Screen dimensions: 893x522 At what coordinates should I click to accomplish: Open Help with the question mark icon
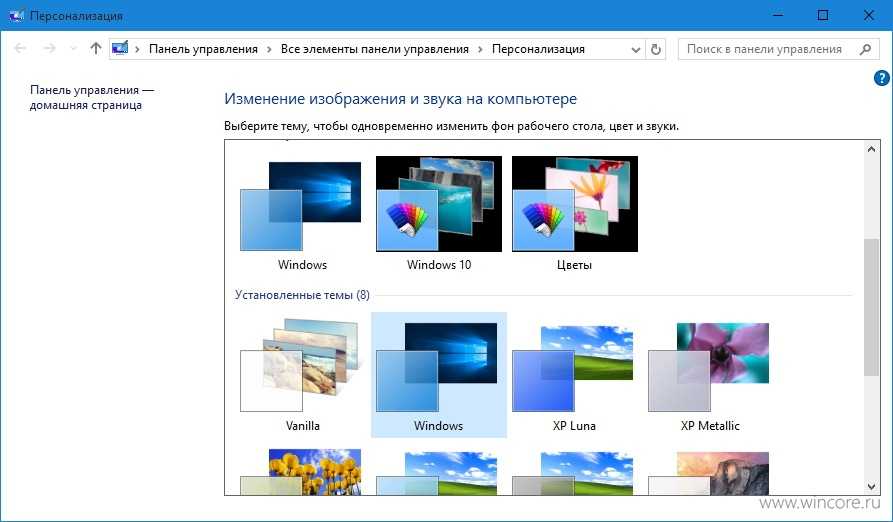point(881,78)
